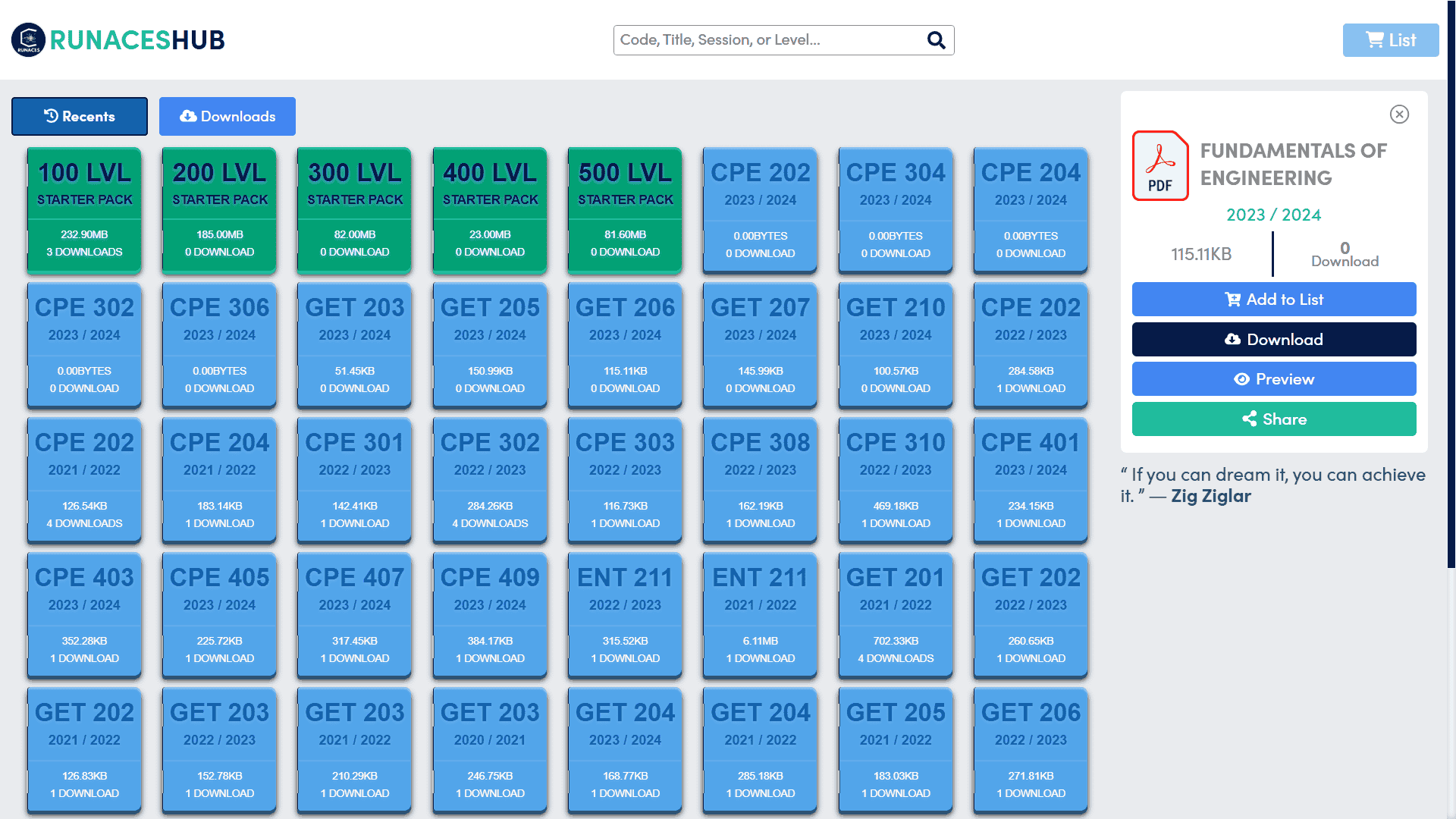Focus the Code, Title, Session search field

tap(783, 40)
